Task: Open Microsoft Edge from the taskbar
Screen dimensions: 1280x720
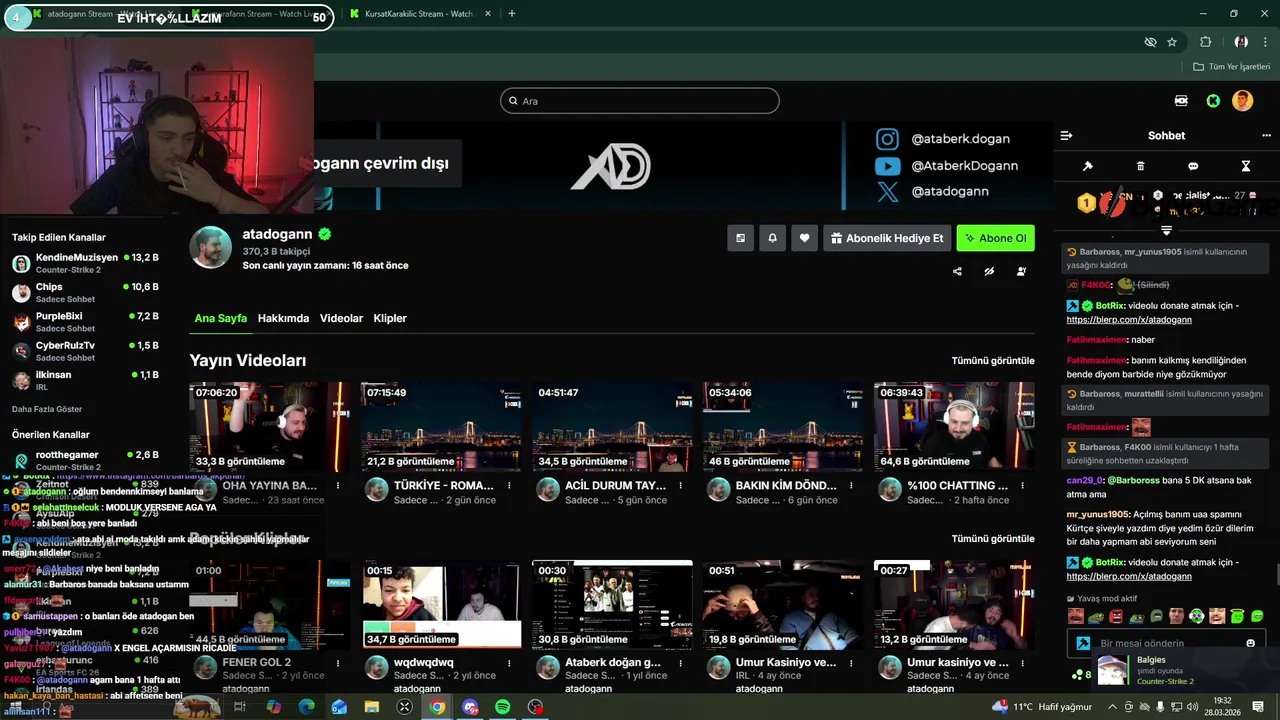Action: point(306,707)
